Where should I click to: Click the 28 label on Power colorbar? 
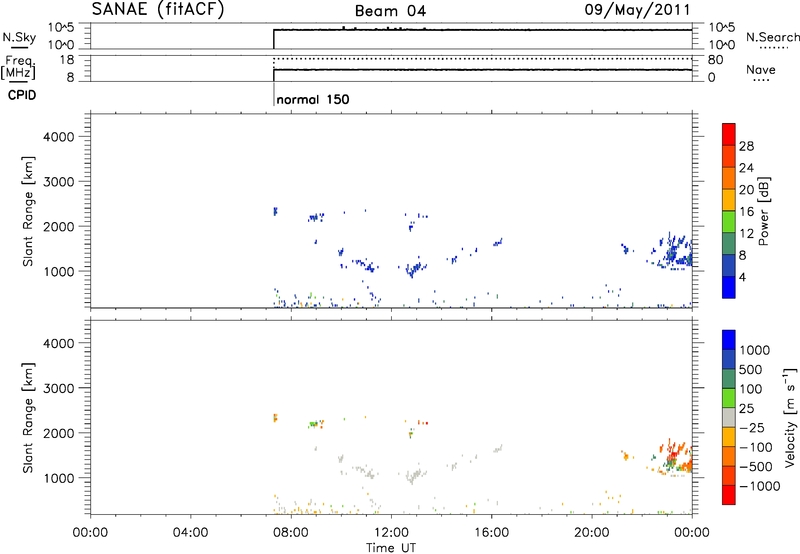(746, 146)
